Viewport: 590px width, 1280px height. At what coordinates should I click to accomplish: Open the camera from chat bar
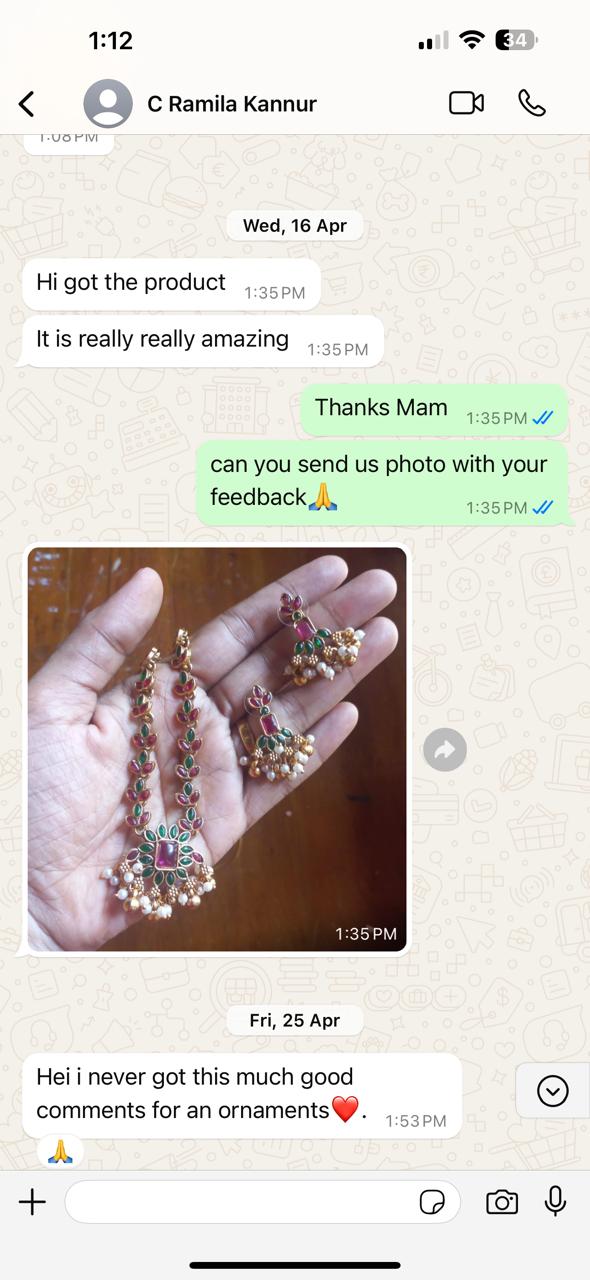502,1202
